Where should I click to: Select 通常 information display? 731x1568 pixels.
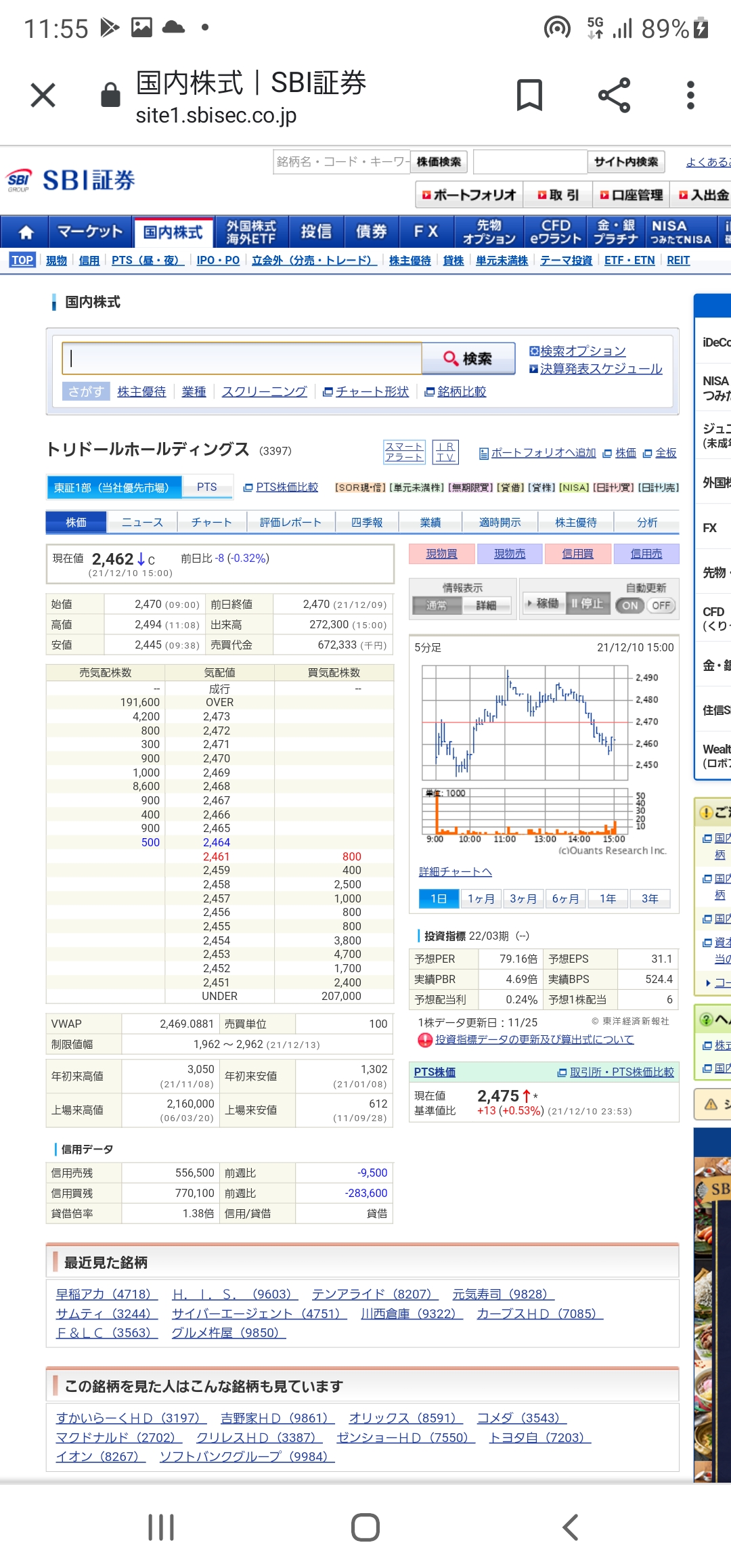click(437, 605)
